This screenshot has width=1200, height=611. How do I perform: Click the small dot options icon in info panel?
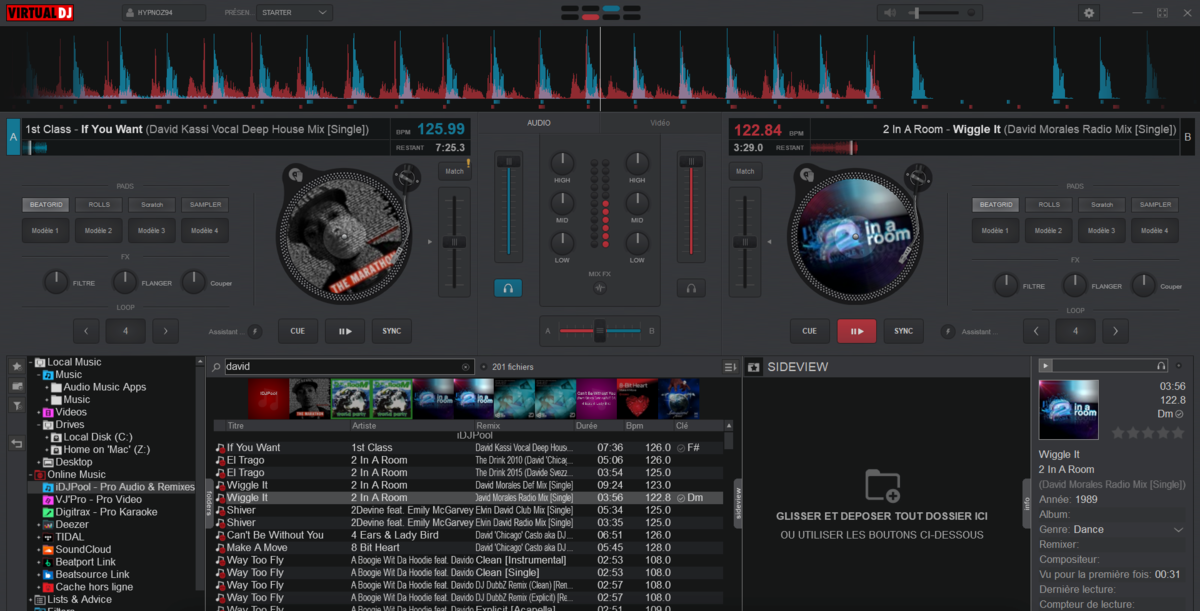1178,366
